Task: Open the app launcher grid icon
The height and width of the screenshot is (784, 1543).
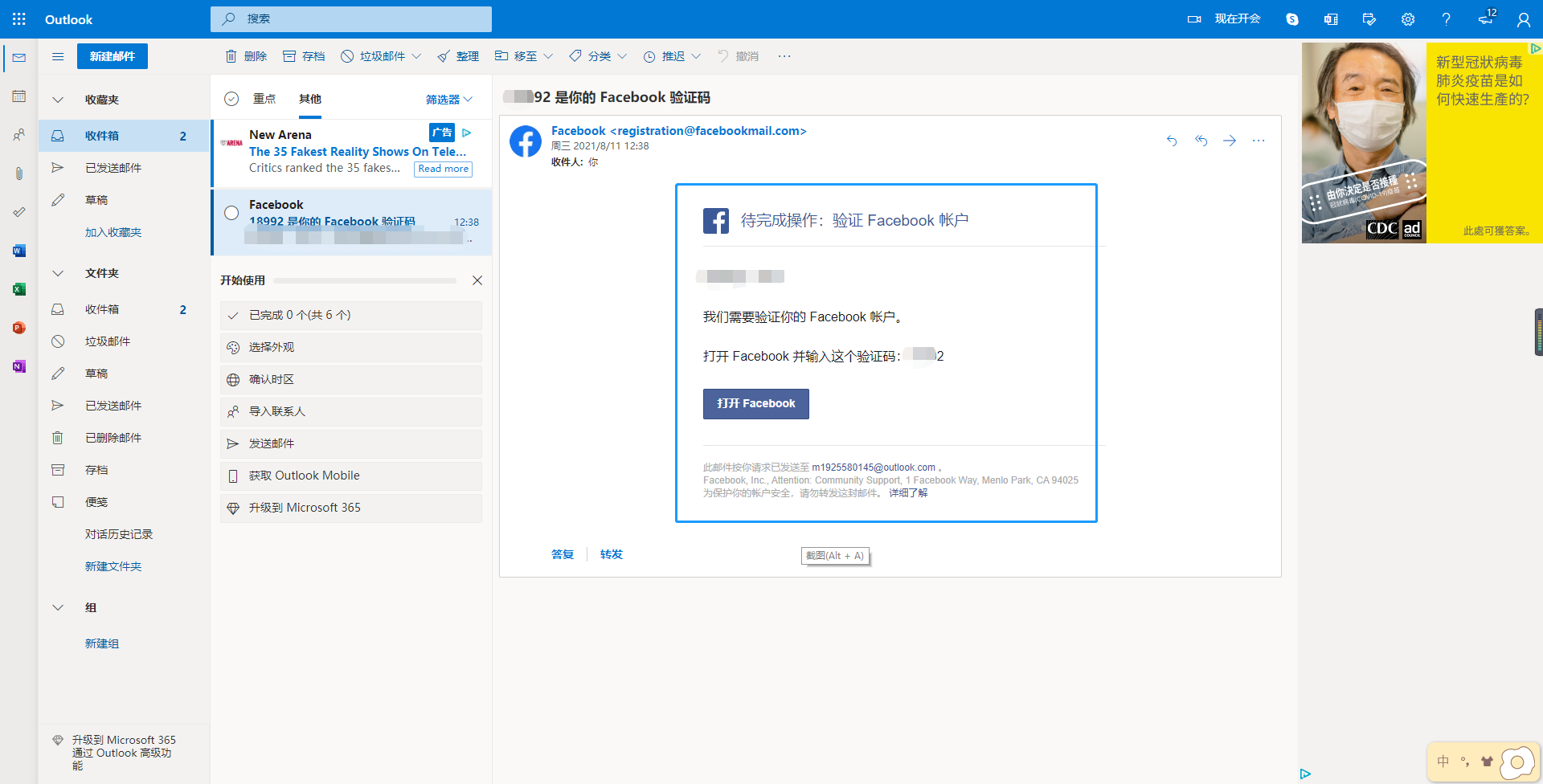Action: pyautogui.click(x=19, y=19)
